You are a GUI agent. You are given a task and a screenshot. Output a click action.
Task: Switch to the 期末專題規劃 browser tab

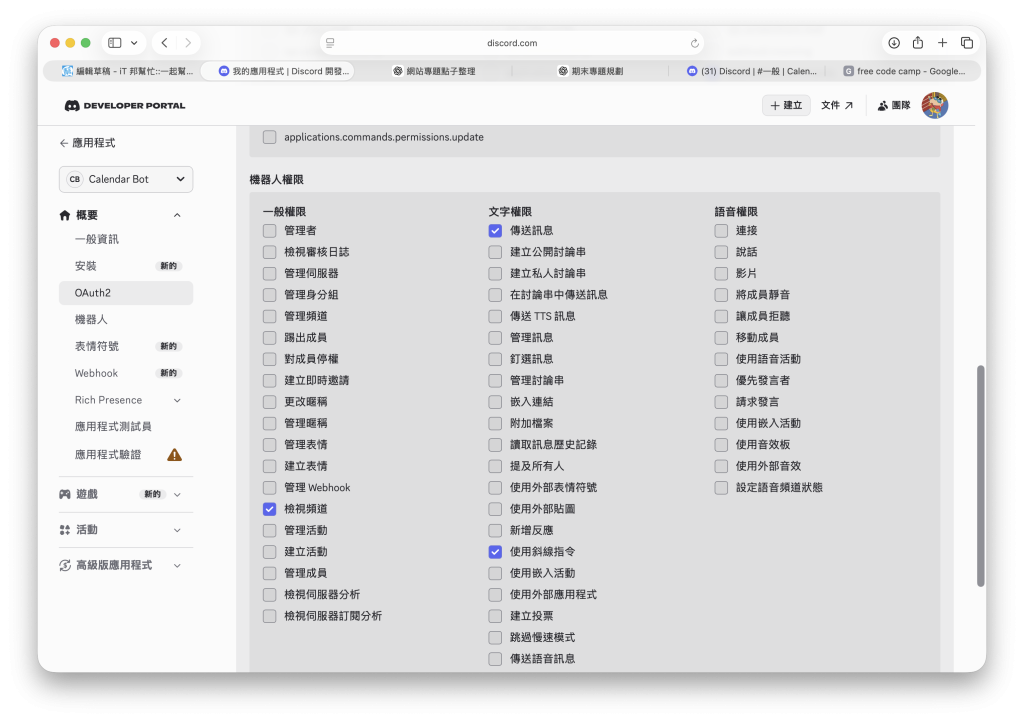click(x=590, y=71)
